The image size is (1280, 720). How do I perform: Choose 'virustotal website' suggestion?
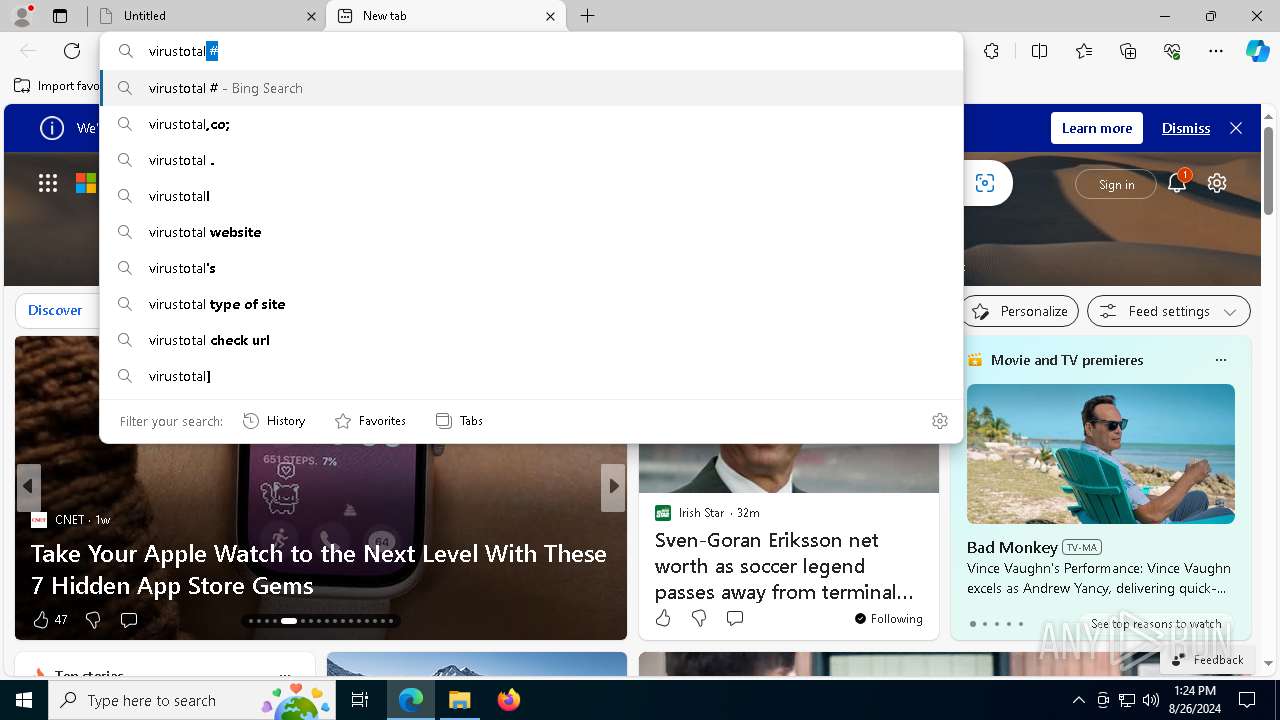point(532,232)
